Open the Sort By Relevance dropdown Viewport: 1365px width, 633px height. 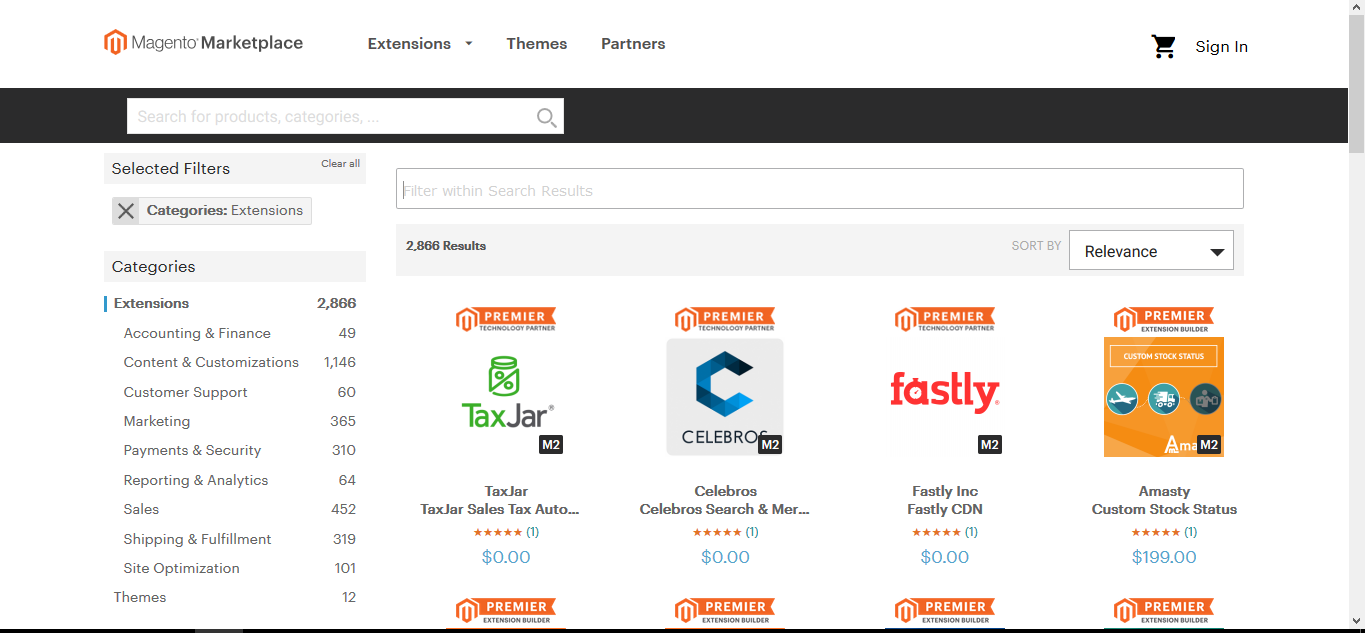pos(1151,251)
